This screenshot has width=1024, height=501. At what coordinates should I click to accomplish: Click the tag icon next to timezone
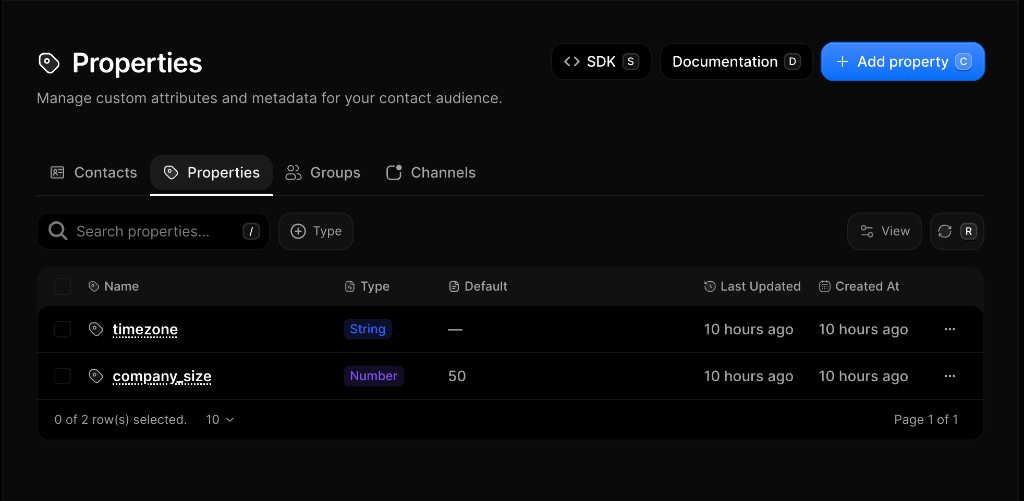click(96, 329)
